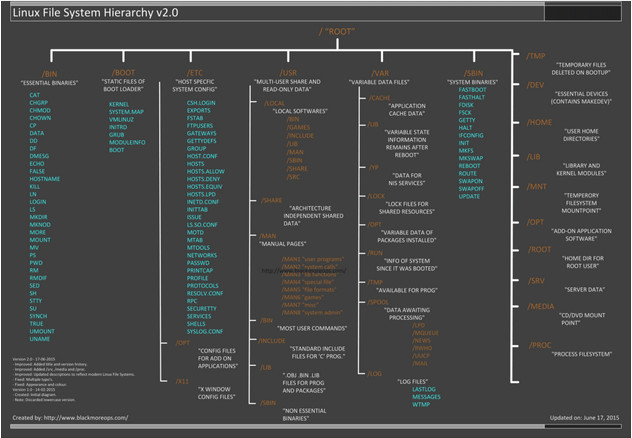Click the FASTBOOT entry under /SBIN
Image resolution: width=632 pixels, height=438 pixels.
472,89
